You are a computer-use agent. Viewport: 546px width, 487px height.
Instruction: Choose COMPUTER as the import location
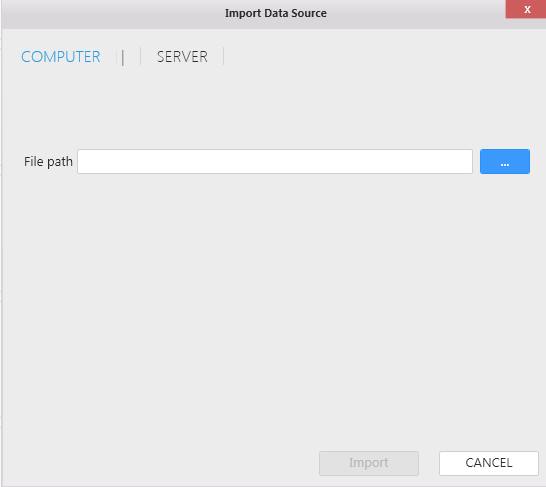[x=61, y=57]
